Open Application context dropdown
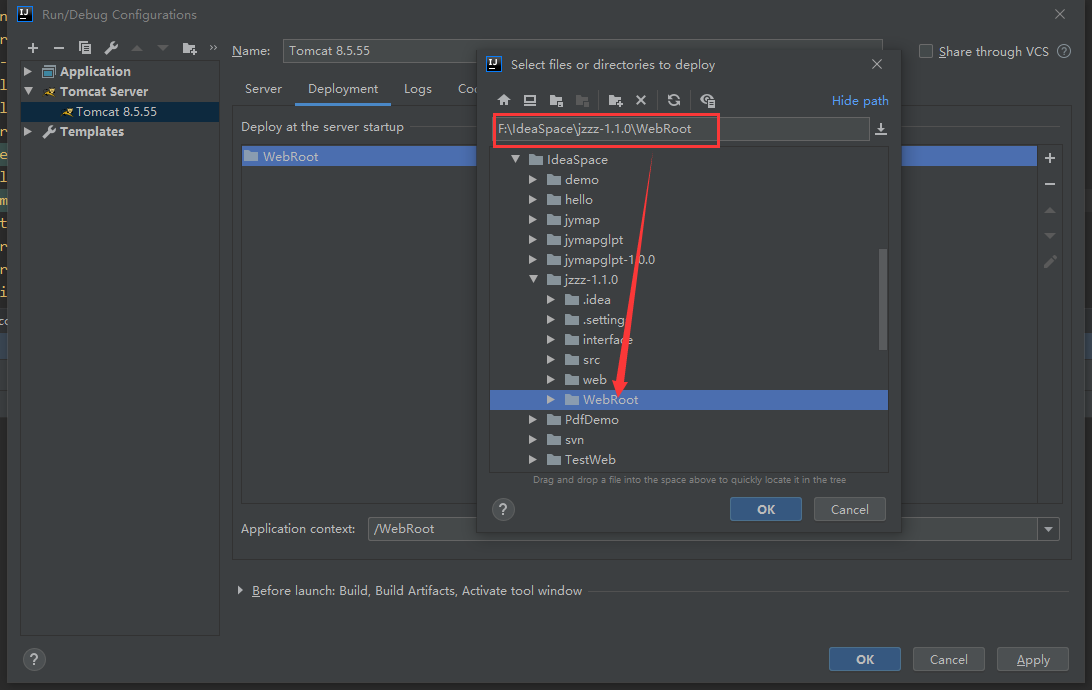The width and height of the screenshot is (1092, 690). coord(1048,529)
